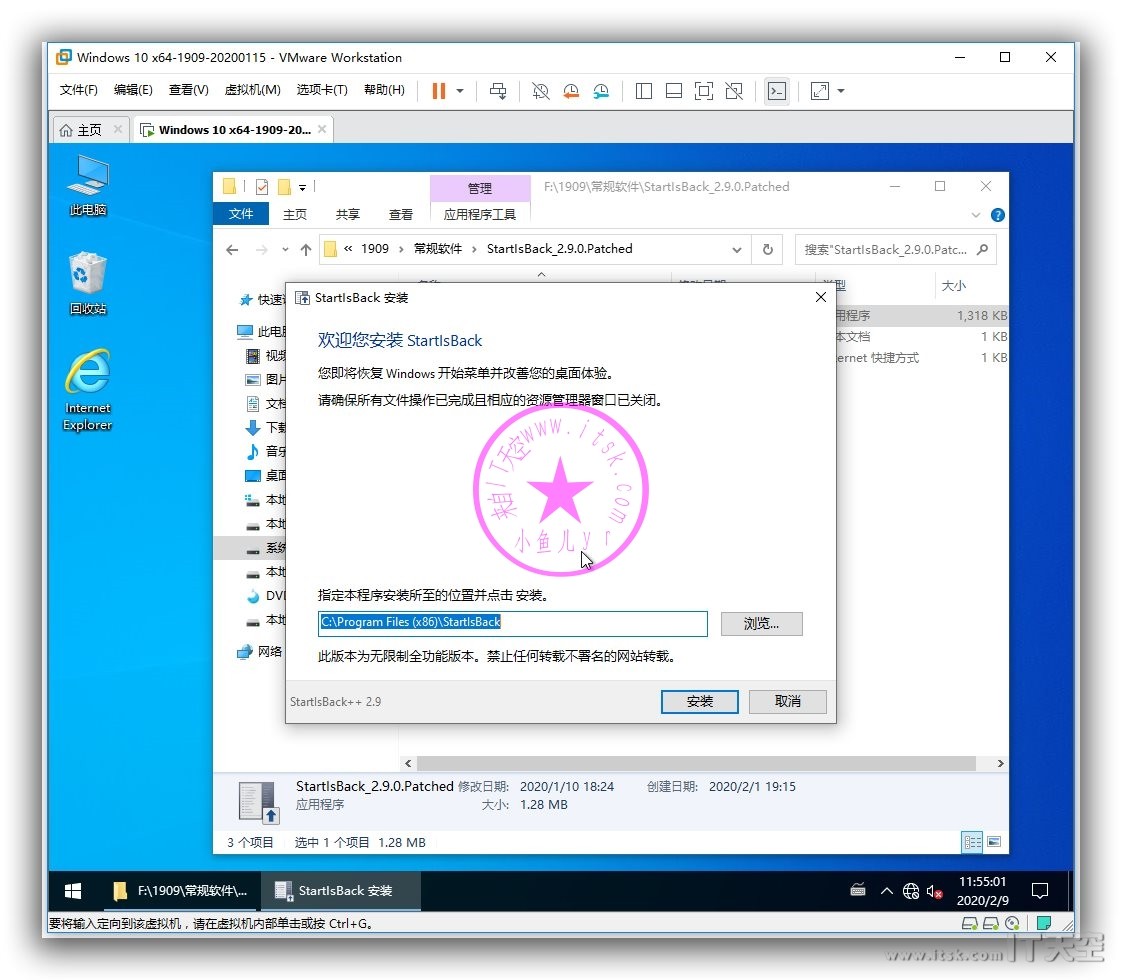Open the Windows Start button
The height and width of the screenshot is (980, 1122).
pos(73,891)
